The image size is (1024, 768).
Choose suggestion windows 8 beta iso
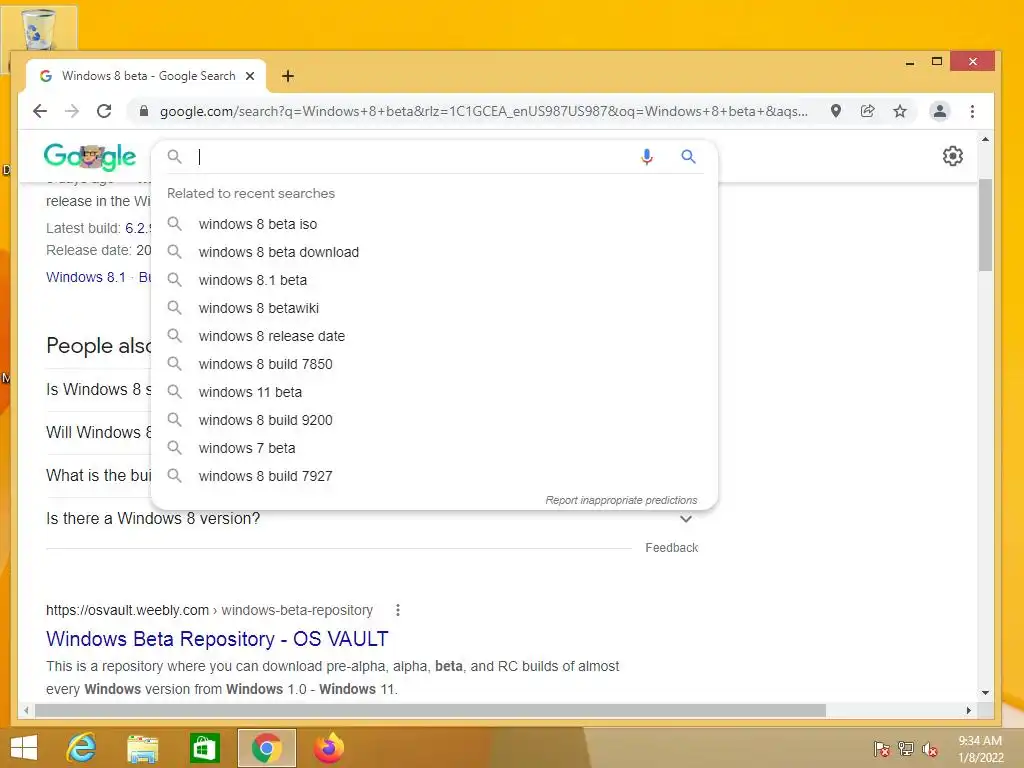click(434, 224)
